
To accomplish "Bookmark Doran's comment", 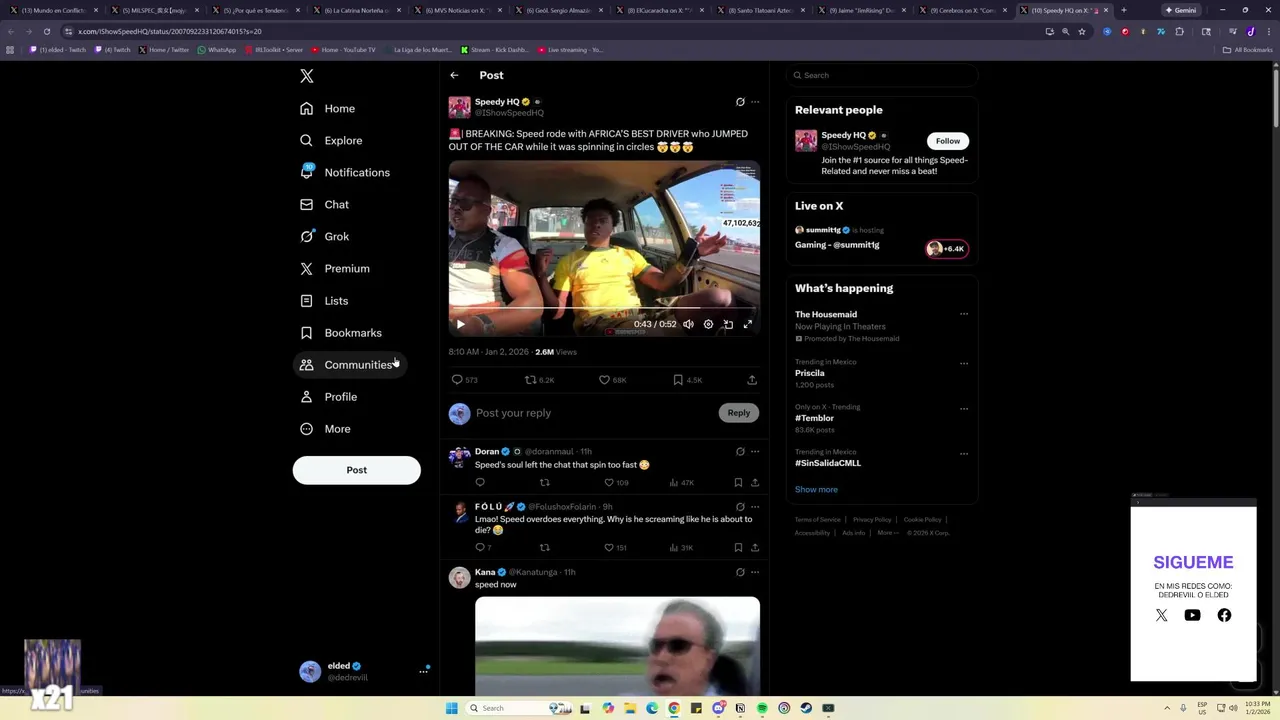I will (x=738, y=482).
